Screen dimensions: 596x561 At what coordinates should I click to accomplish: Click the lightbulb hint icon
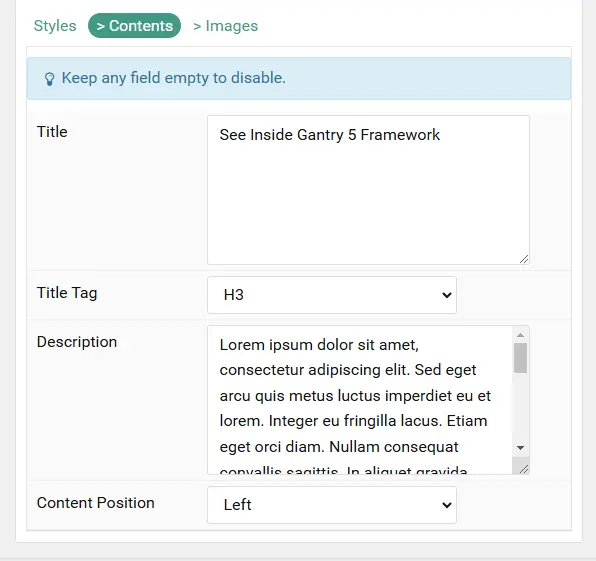tap(49, 79)
